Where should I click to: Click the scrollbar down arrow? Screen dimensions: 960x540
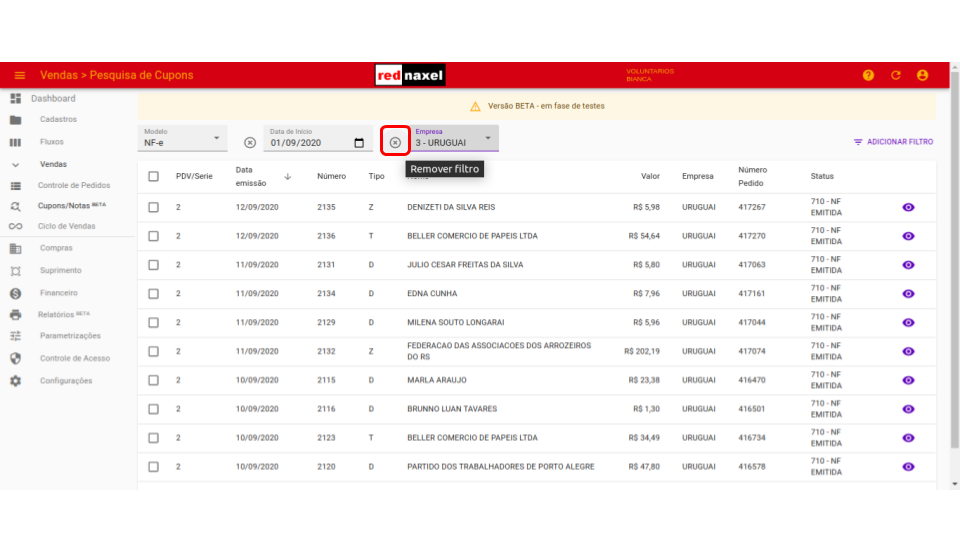click(x=954, y=484)
